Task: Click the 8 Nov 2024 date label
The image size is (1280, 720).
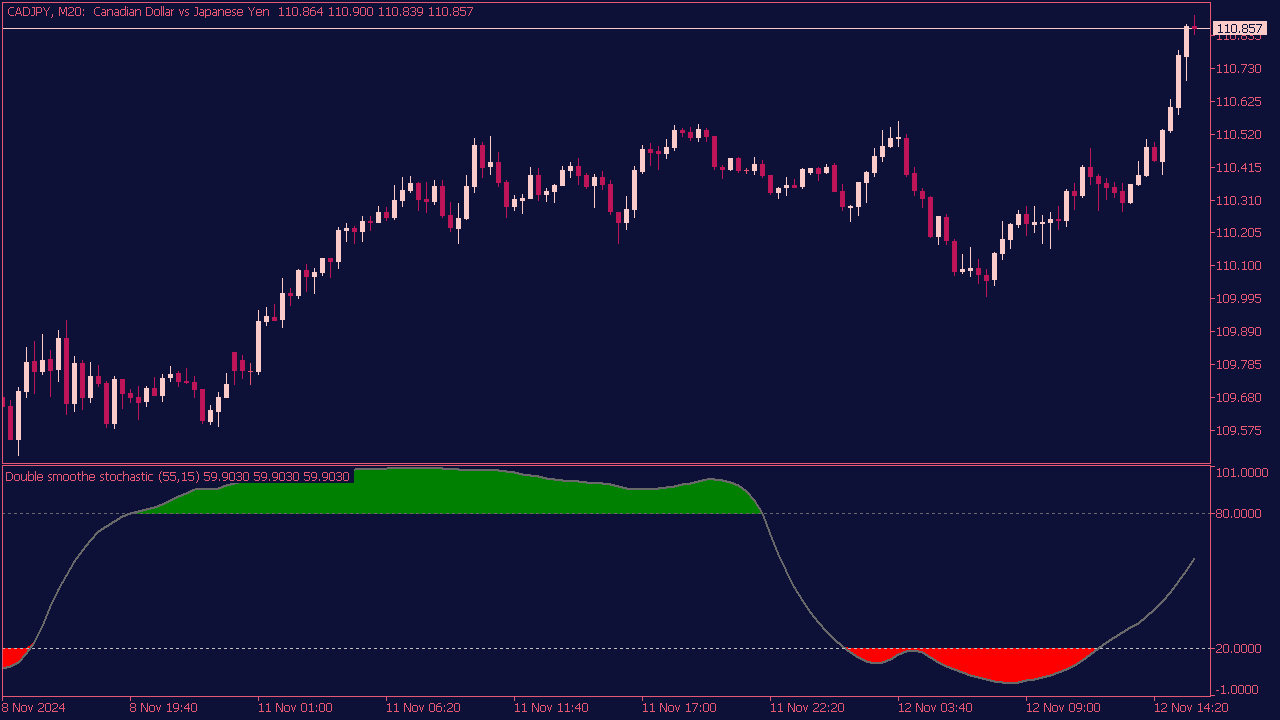Action: point(34,707)
